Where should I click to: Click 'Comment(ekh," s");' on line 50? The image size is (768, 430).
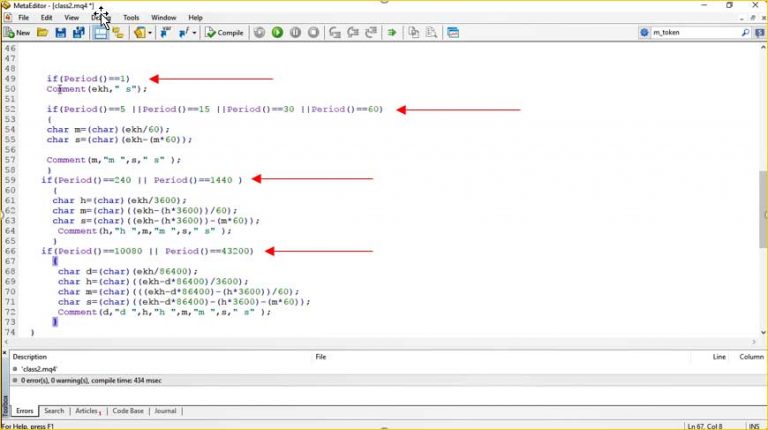[96, 89]
